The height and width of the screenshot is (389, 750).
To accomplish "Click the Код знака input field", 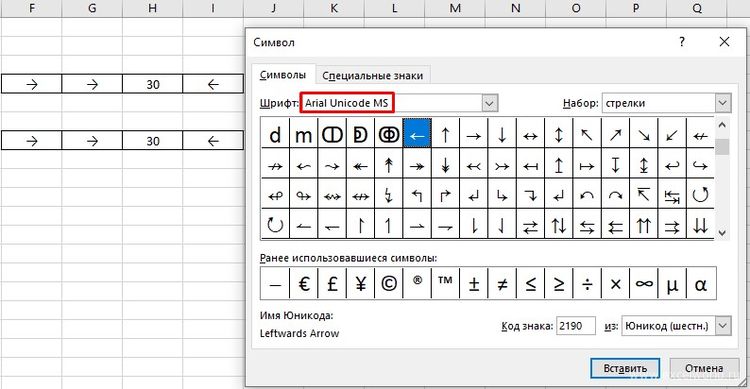I will [x=576, y=326].
